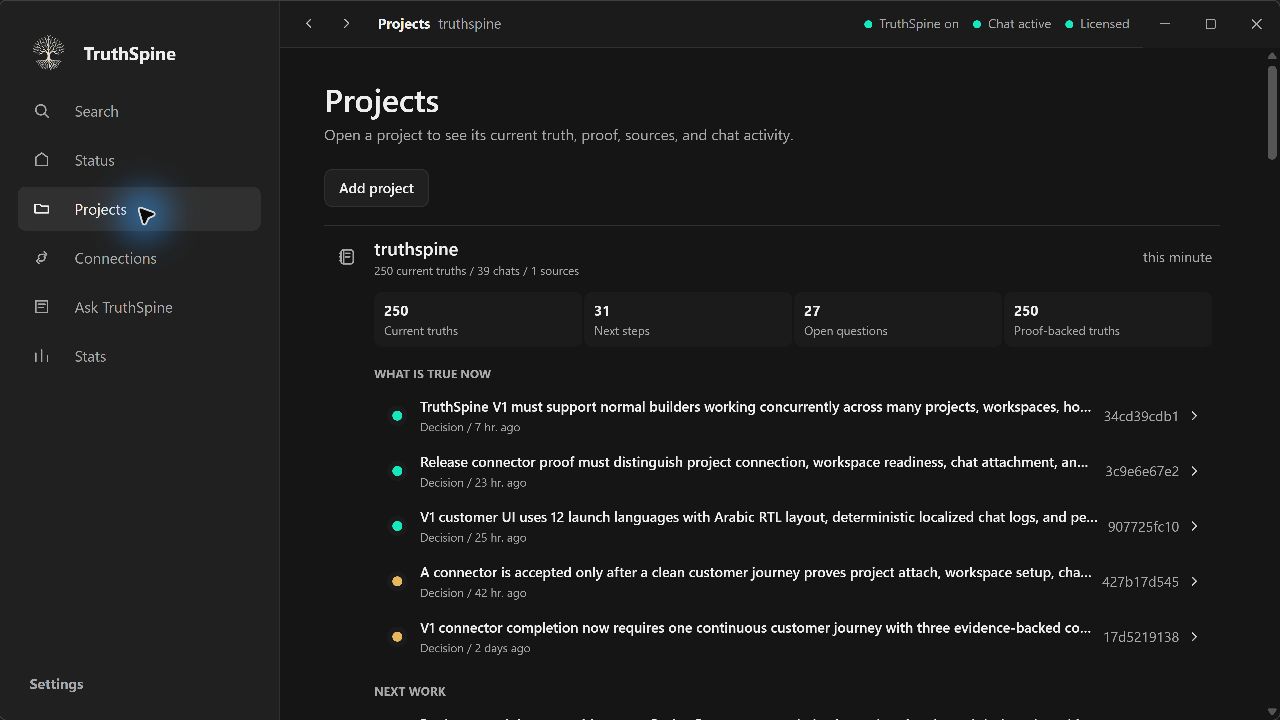Click the truthspine project notebook icon
The height and width of the screenshot is (720, 1280).
346,257
